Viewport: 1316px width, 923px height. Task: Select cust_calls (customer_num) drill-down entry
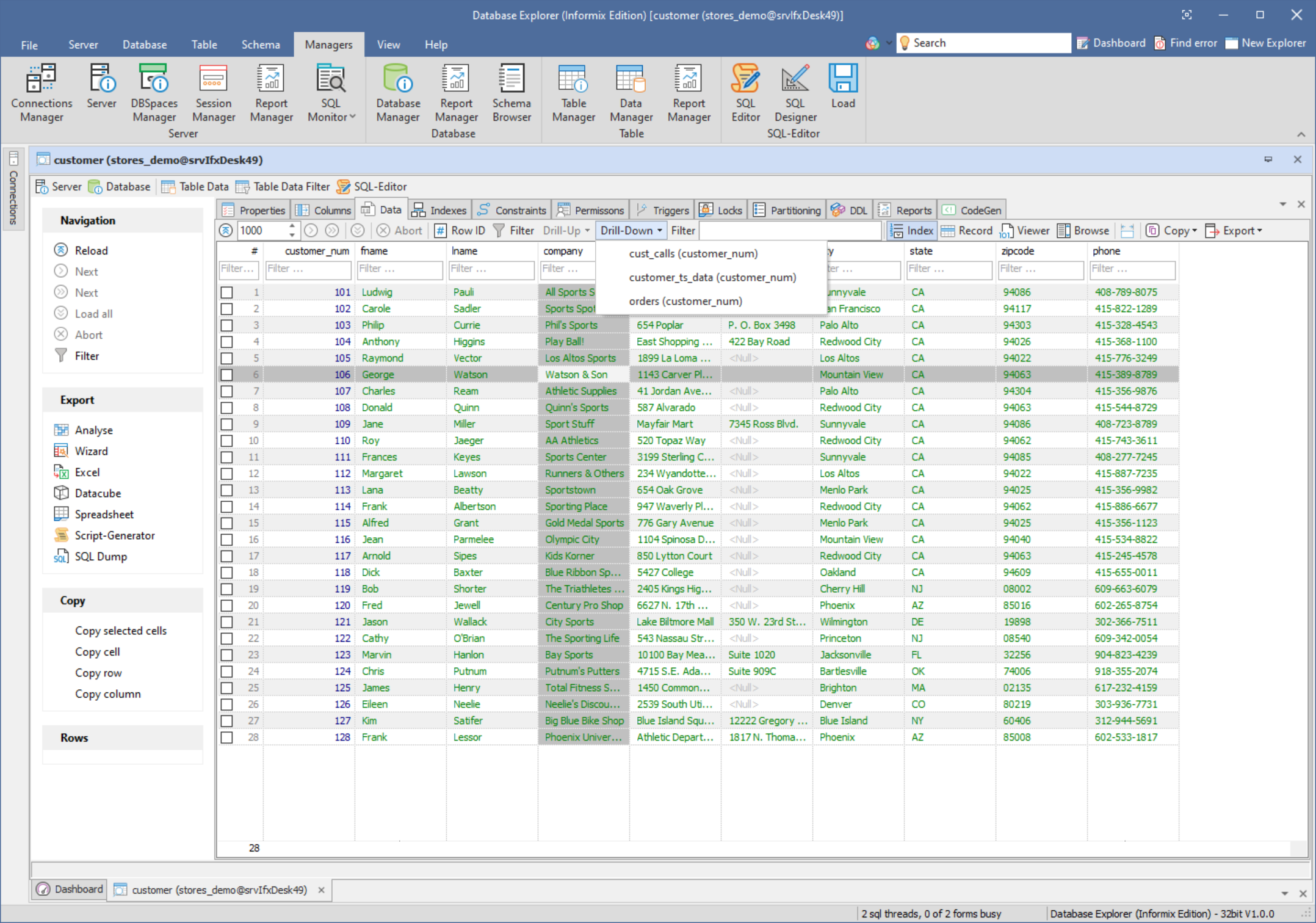pyautogui.click(x=711, y=253)
